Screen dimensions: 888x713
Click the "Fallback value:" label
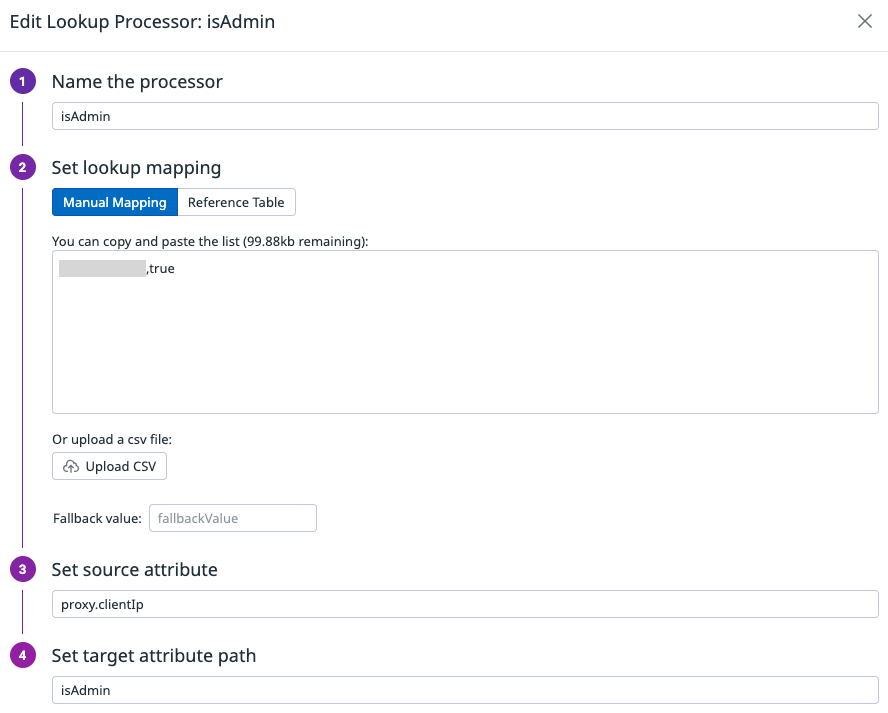97,518
